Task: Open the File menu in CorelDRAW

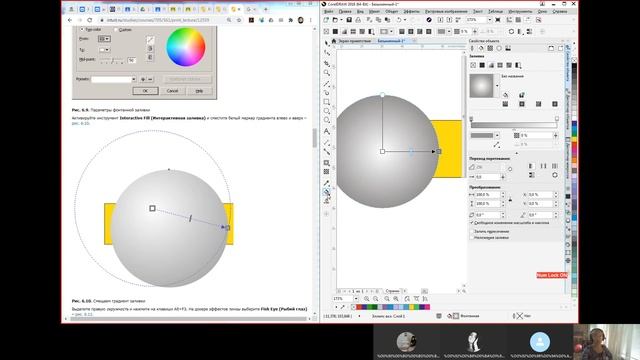Action: click(x=329, y=11)
